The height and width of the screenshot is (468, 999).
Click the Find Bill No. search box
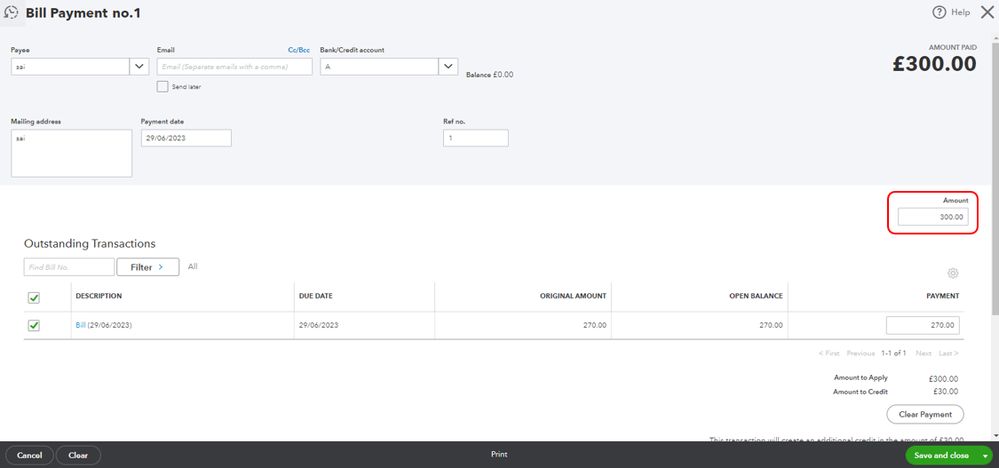coord(69,267)
